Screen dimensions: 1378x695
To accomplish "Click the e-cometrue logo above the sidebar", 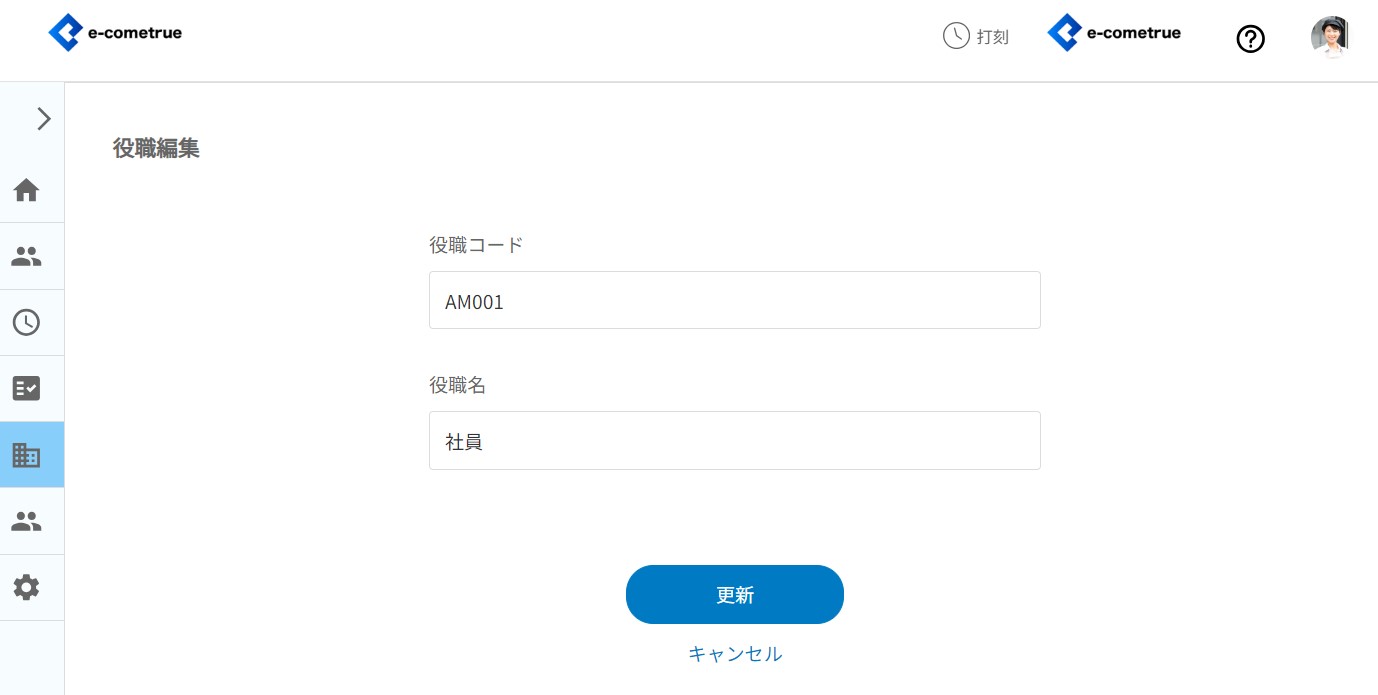I will (115, 33).
